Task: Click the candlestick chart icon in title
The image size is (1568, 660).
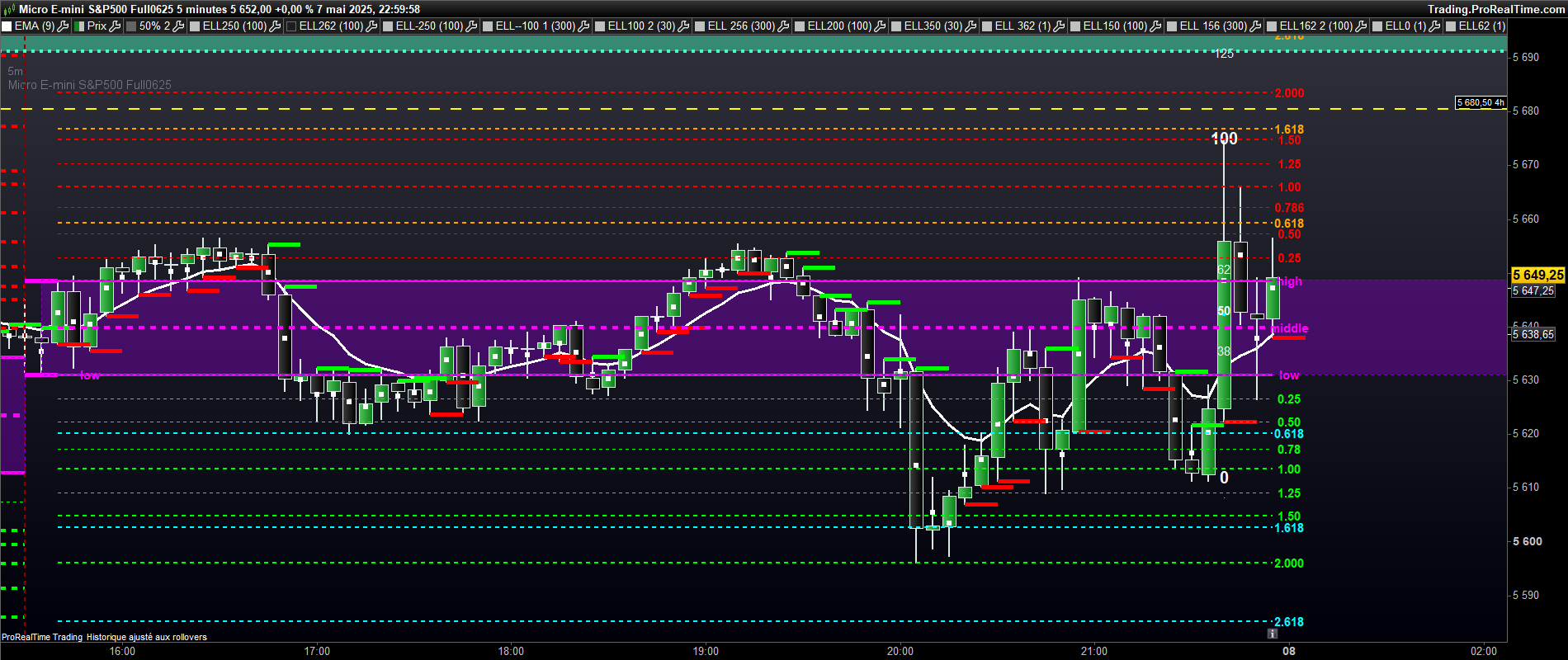Action: 9,9
